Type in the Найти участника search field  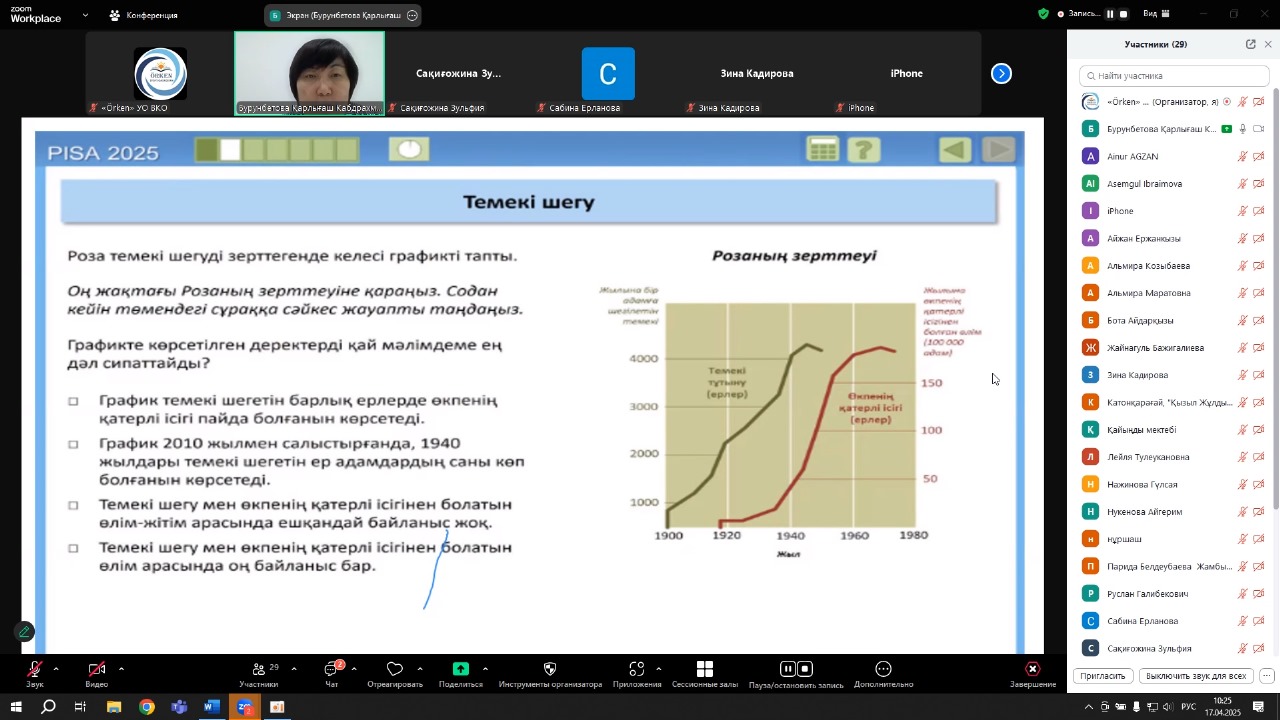(x=1175, y=76)
